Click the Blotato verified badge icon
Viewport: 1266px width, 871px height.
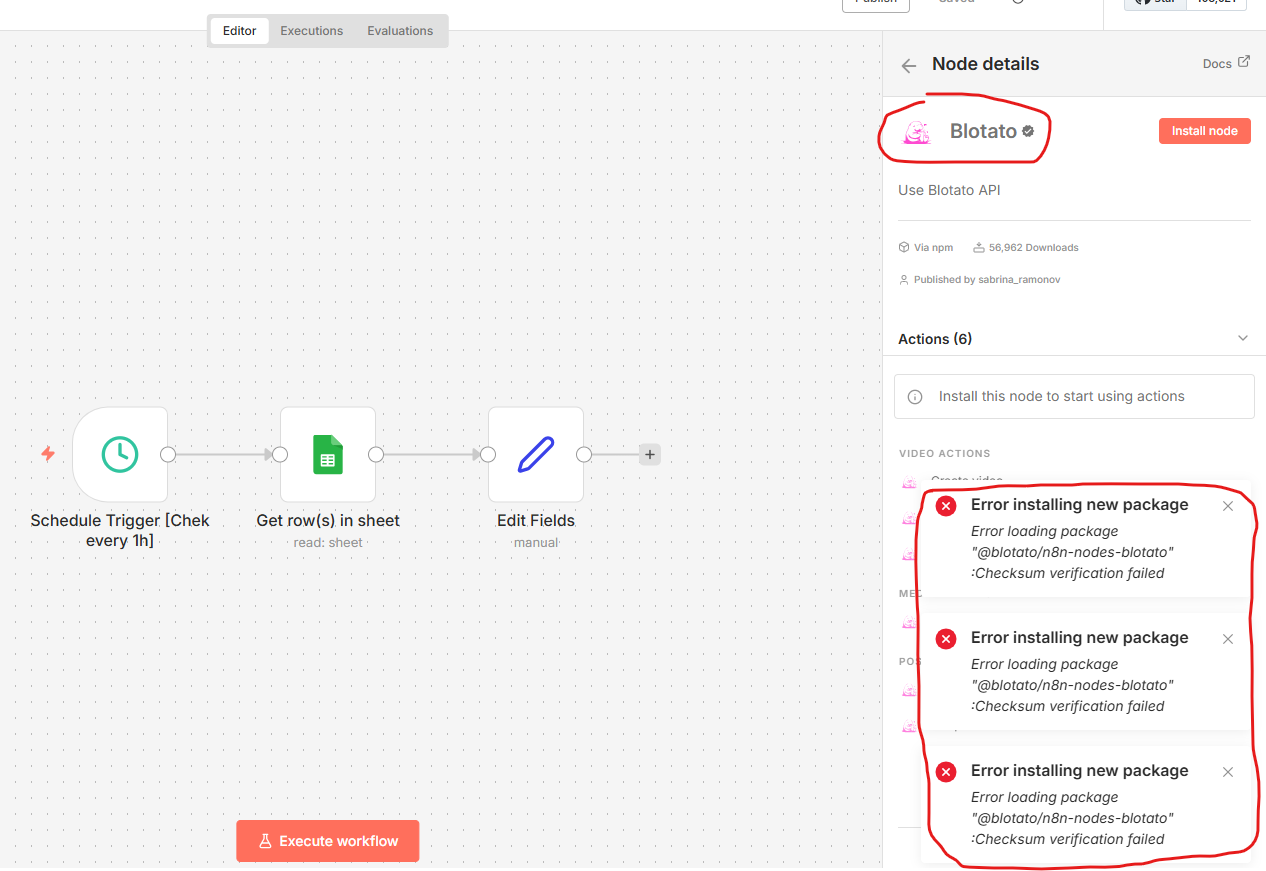click(x=1028, y=131)
